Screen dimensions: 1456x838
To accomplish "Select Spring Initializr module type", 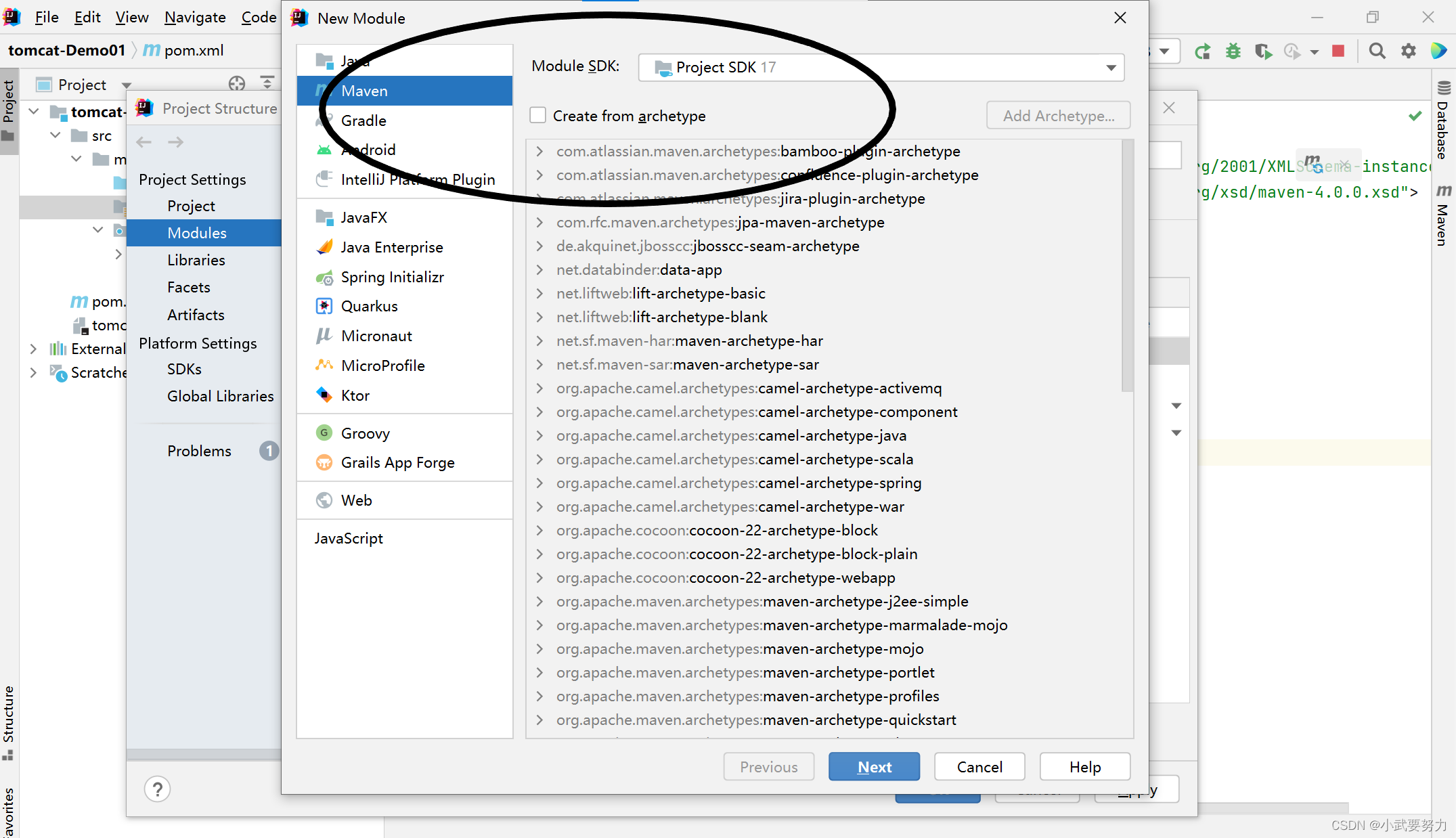I will pyautogui.click(x=392, y=277).
